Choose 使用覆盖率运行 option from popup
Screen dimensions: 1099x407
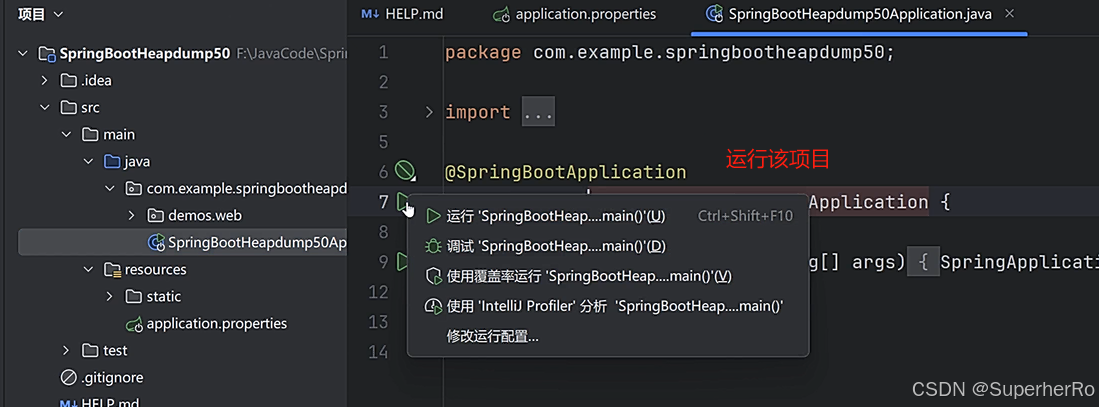point(608,277)
